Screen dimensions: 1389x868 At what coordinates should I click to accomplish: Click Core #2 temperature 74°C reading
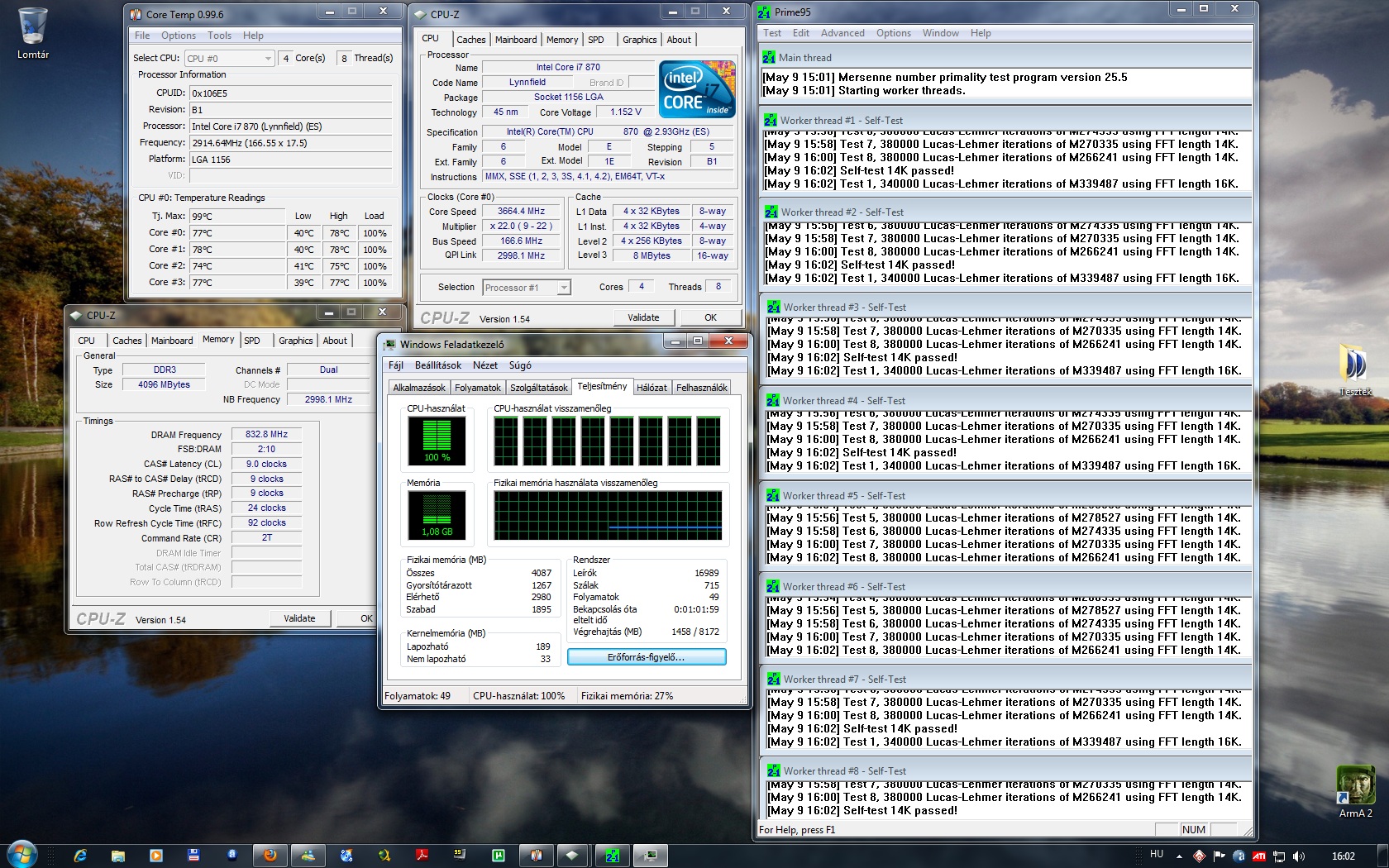237,266
